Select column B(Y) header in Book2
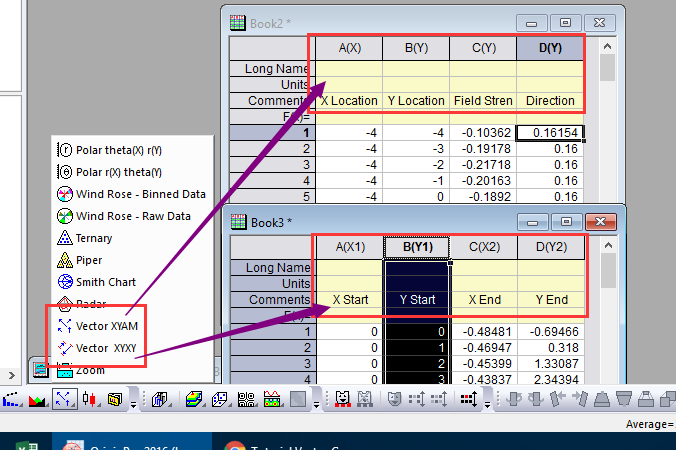The height and width of the screenshot is (450, 676). click(x=416, y=48)
